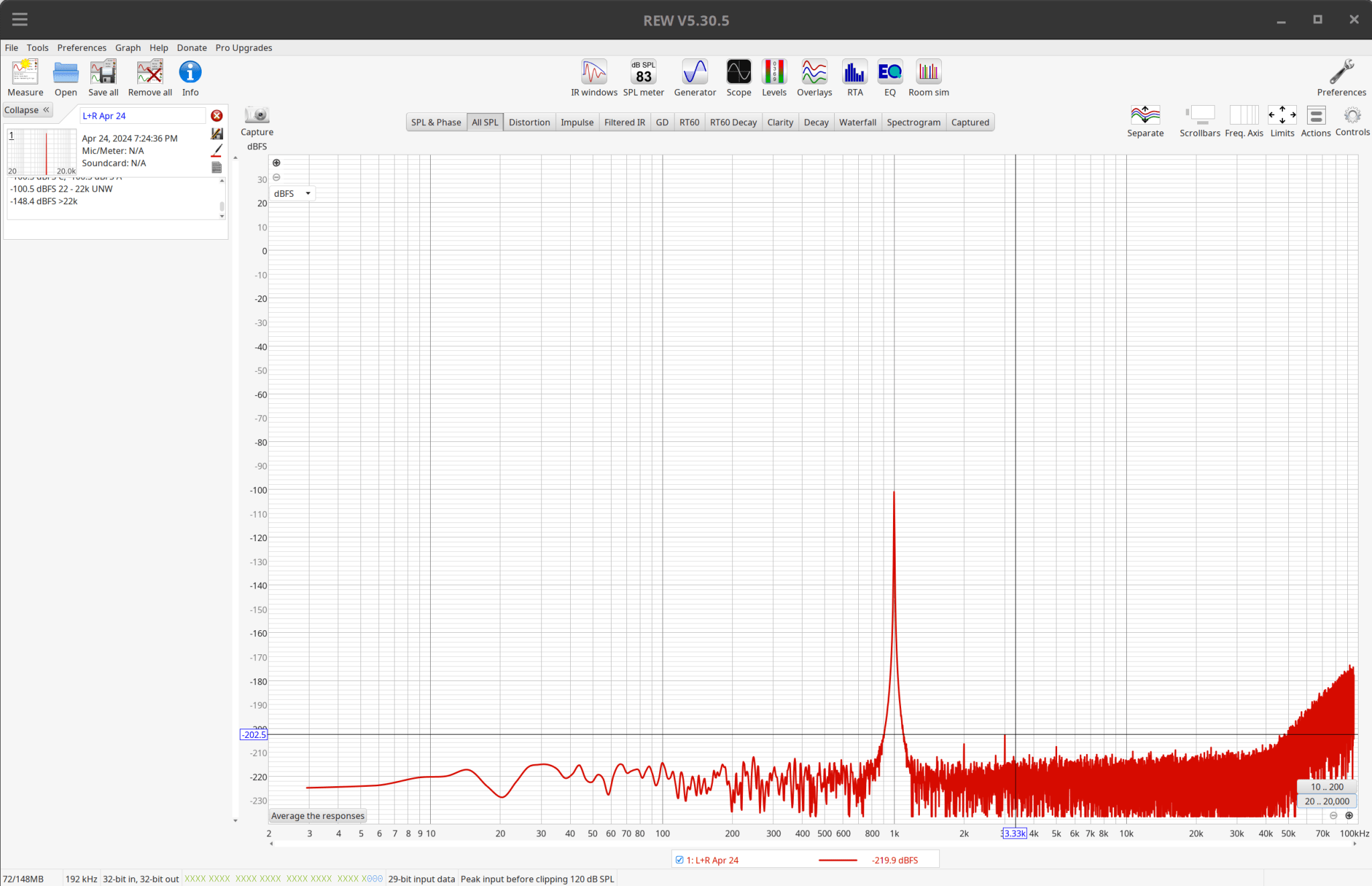This screenshot has height=886, width=1372.
Task: Toggle graph Scrollbars
Action: pos(1200,121)
